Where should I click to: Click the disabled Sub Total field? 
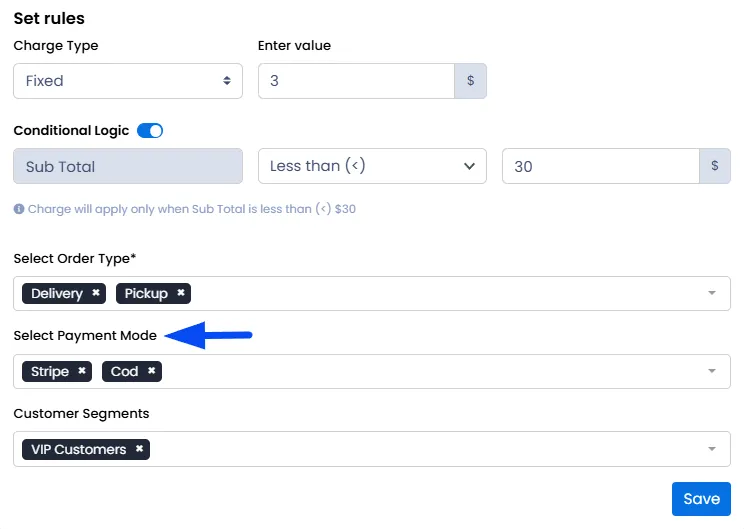click(128, 166)
